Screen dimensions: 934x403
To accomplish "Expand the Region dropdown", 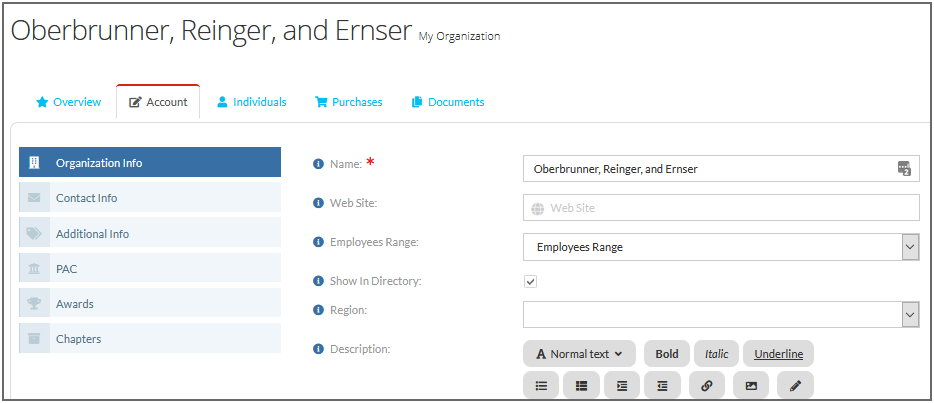I will [721, 314].
